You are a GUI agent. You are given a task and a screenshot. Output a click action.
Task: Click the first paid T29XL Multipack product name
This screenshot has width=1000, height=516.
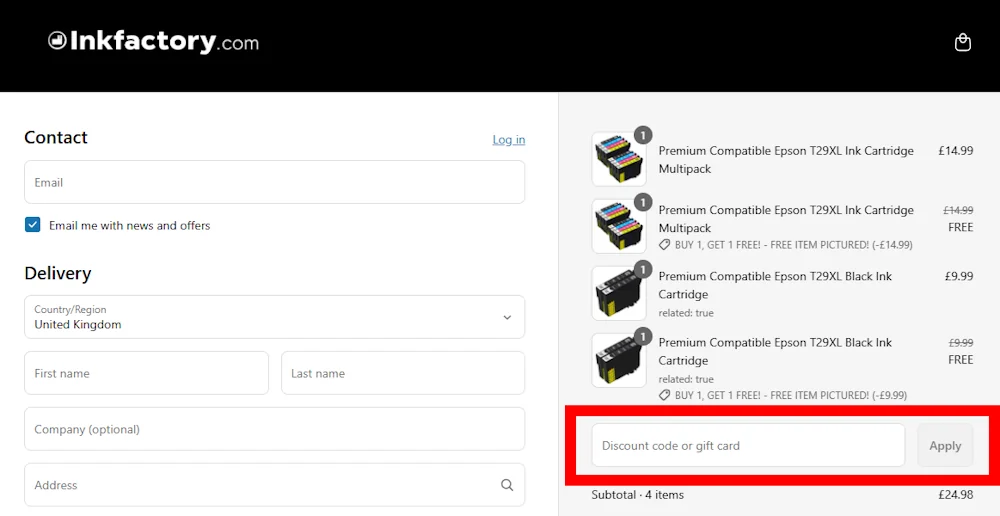tap(786, 159)
